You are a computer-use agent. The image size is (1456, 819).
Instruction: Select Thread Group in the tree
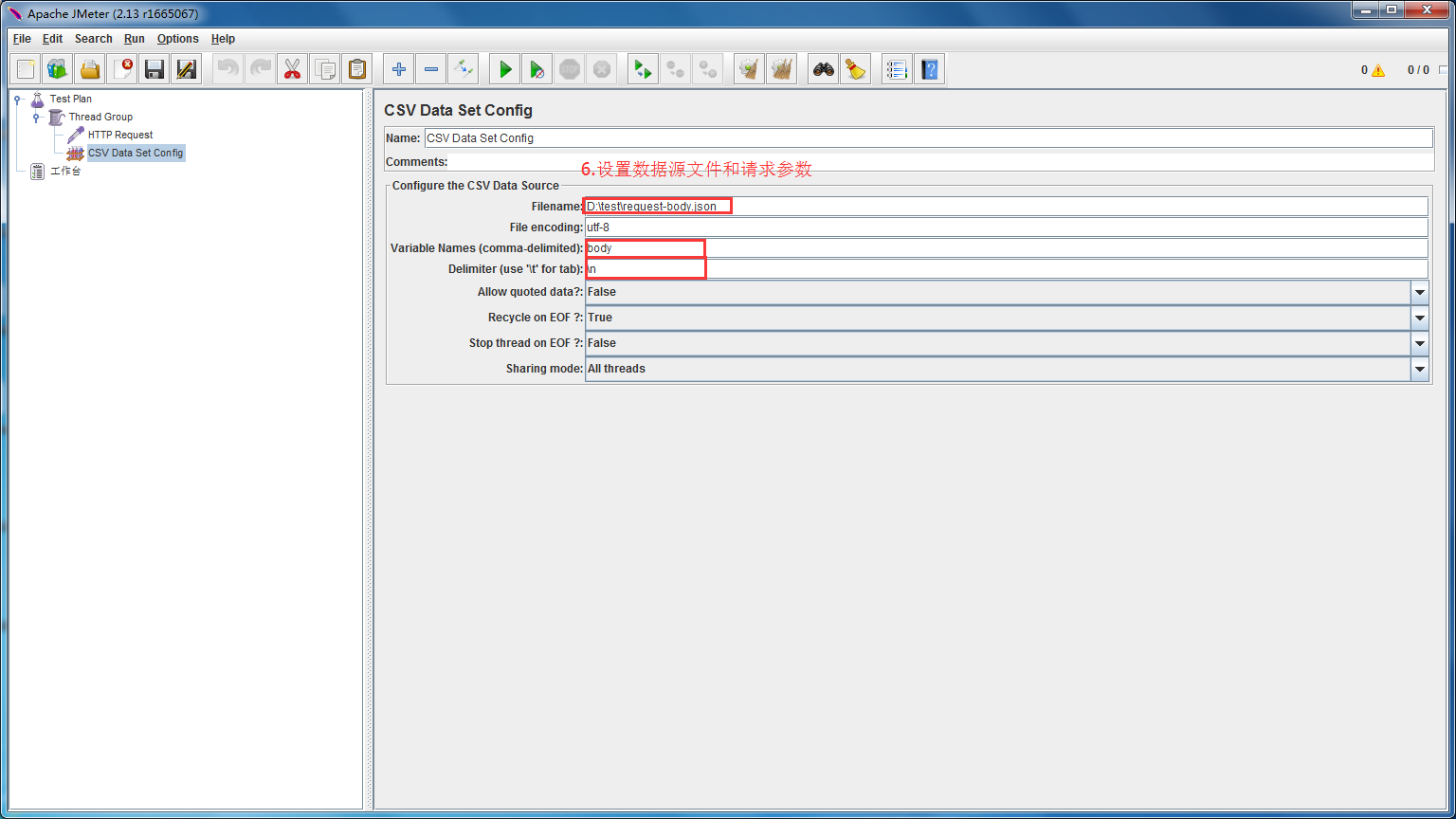coord(100,117)
